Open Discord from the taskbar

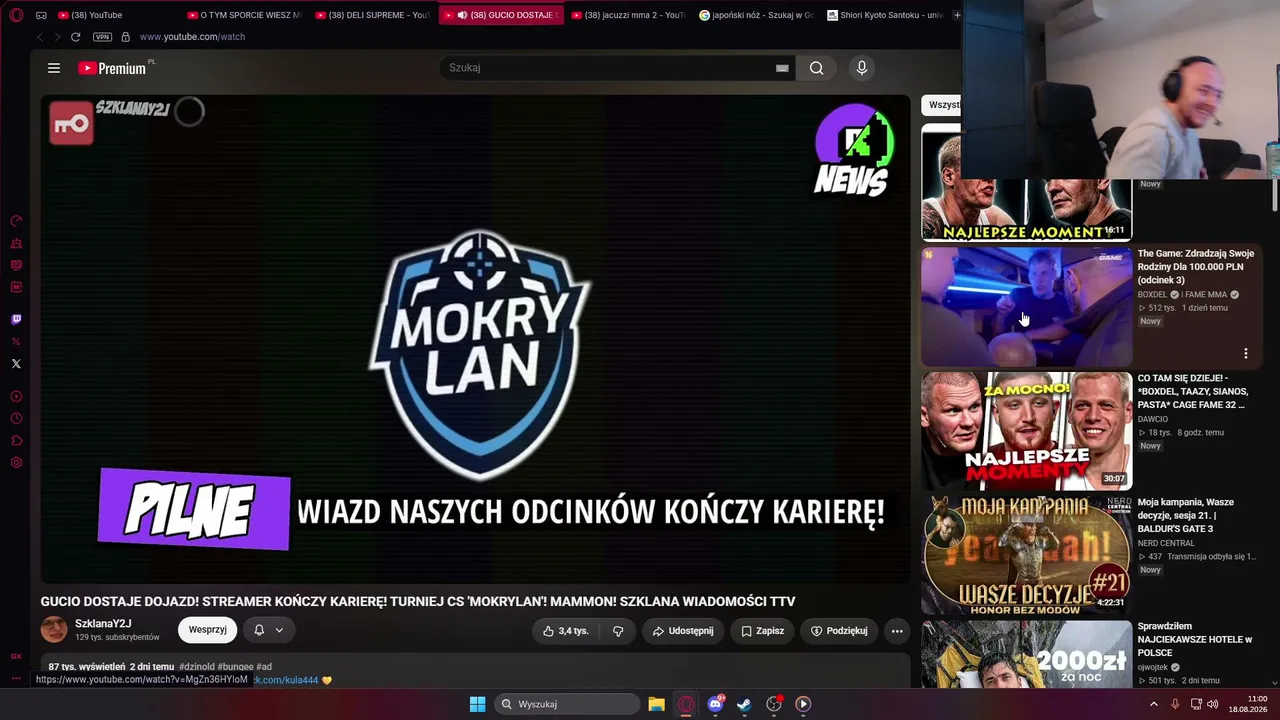click(715, 704)
